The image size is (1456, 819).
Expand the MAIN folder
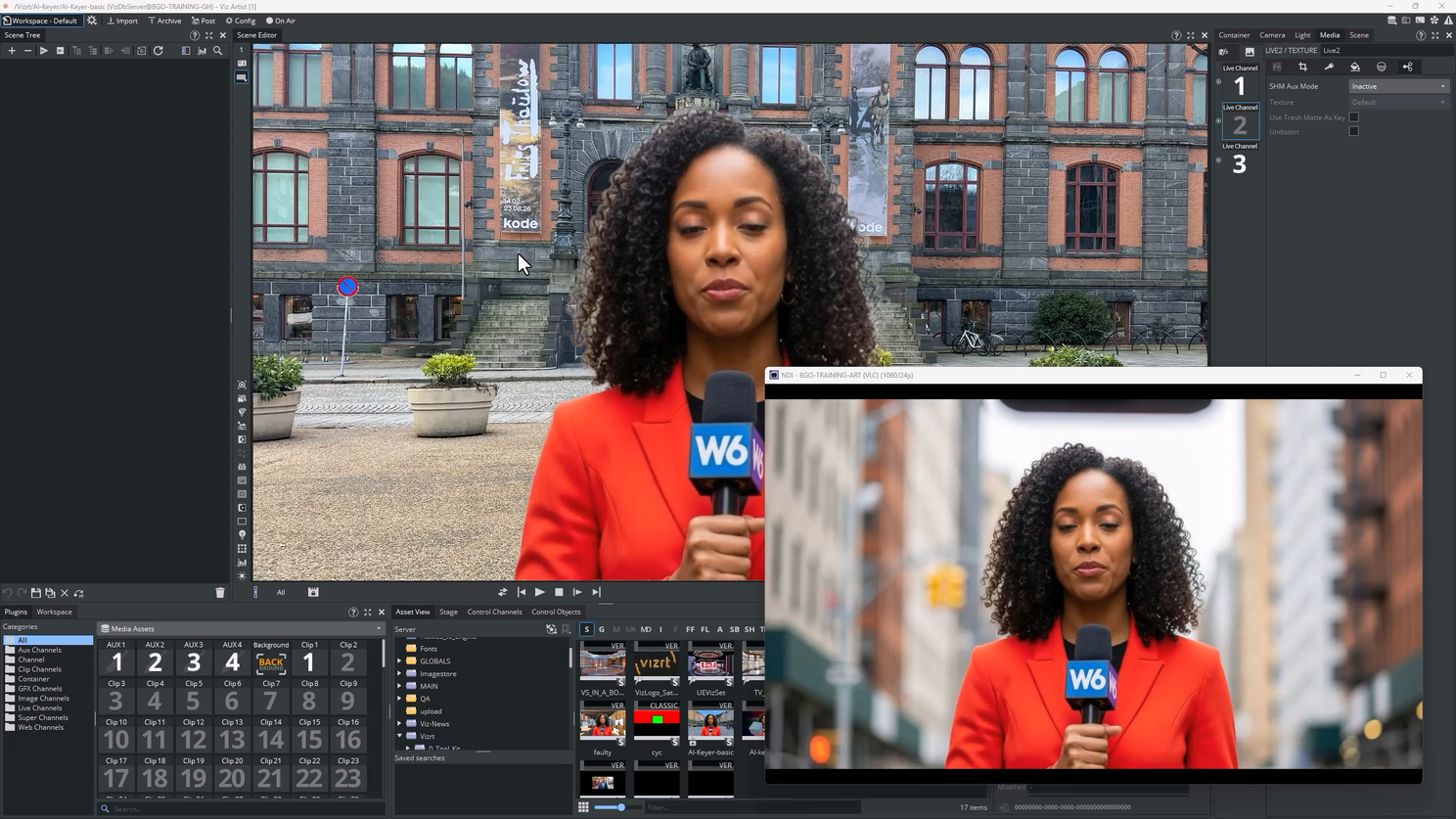click(x=399, y=686)
